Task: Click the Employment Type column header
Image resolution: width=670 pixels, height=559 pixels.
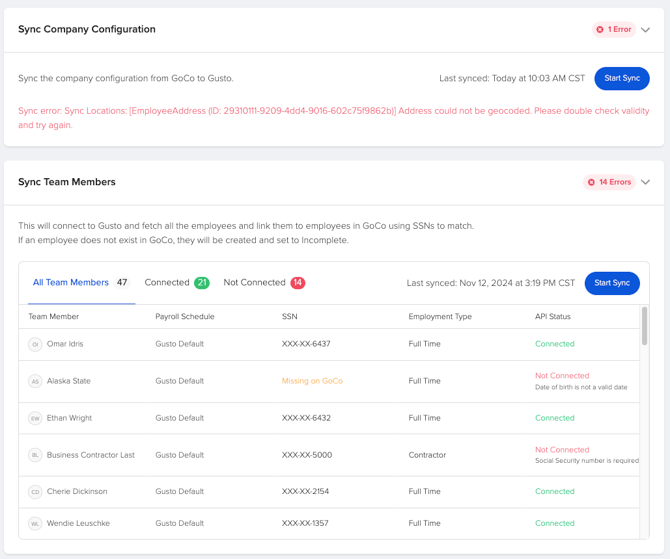Action: click(x=440, y=316)
